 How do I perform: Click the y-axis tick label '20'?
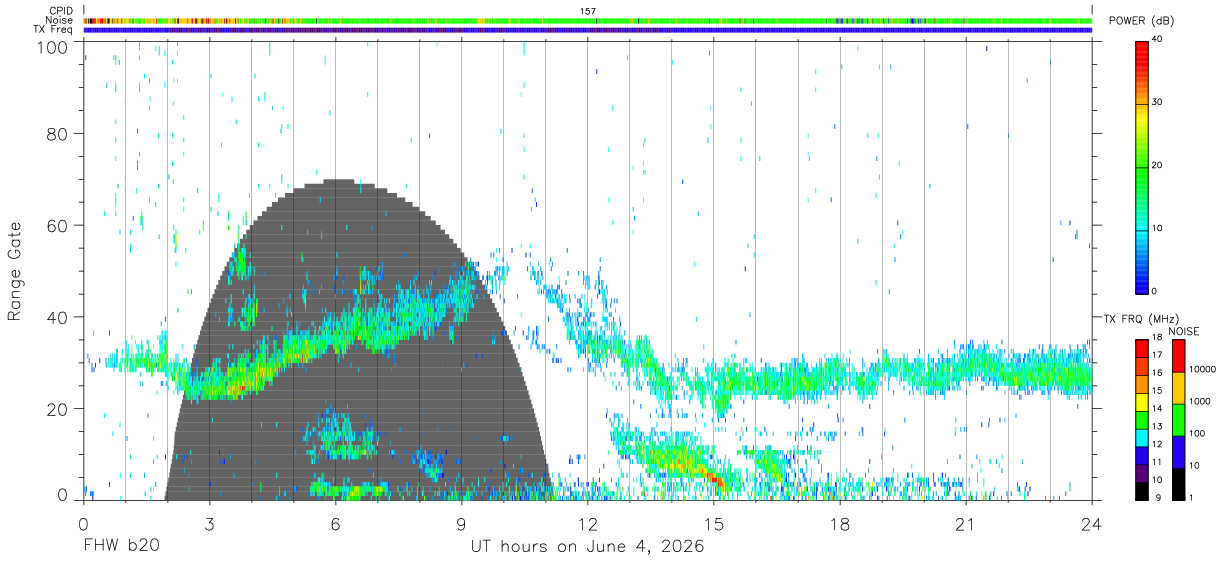pyautogui.click(x=57, y=409)
